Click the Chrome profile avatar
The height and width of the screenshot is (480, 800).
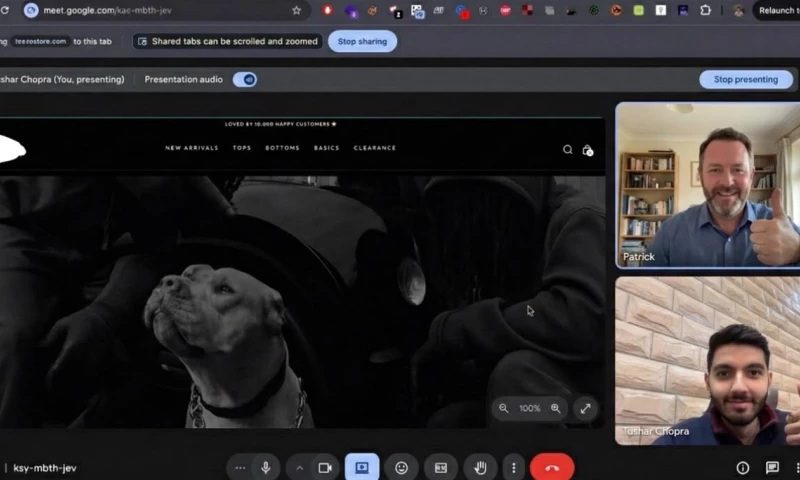click(738, 10)
